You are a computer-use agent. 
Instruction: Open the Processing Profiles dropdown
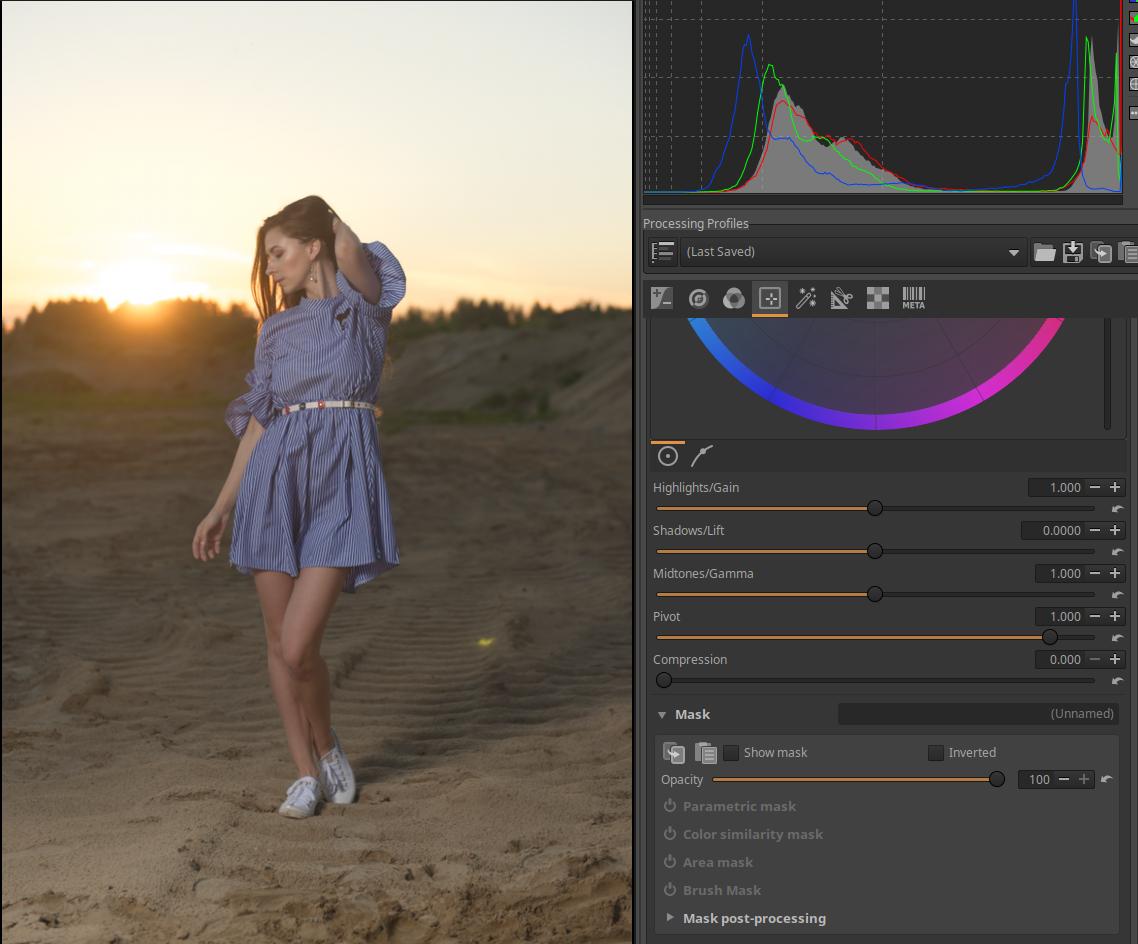[853, 252]
